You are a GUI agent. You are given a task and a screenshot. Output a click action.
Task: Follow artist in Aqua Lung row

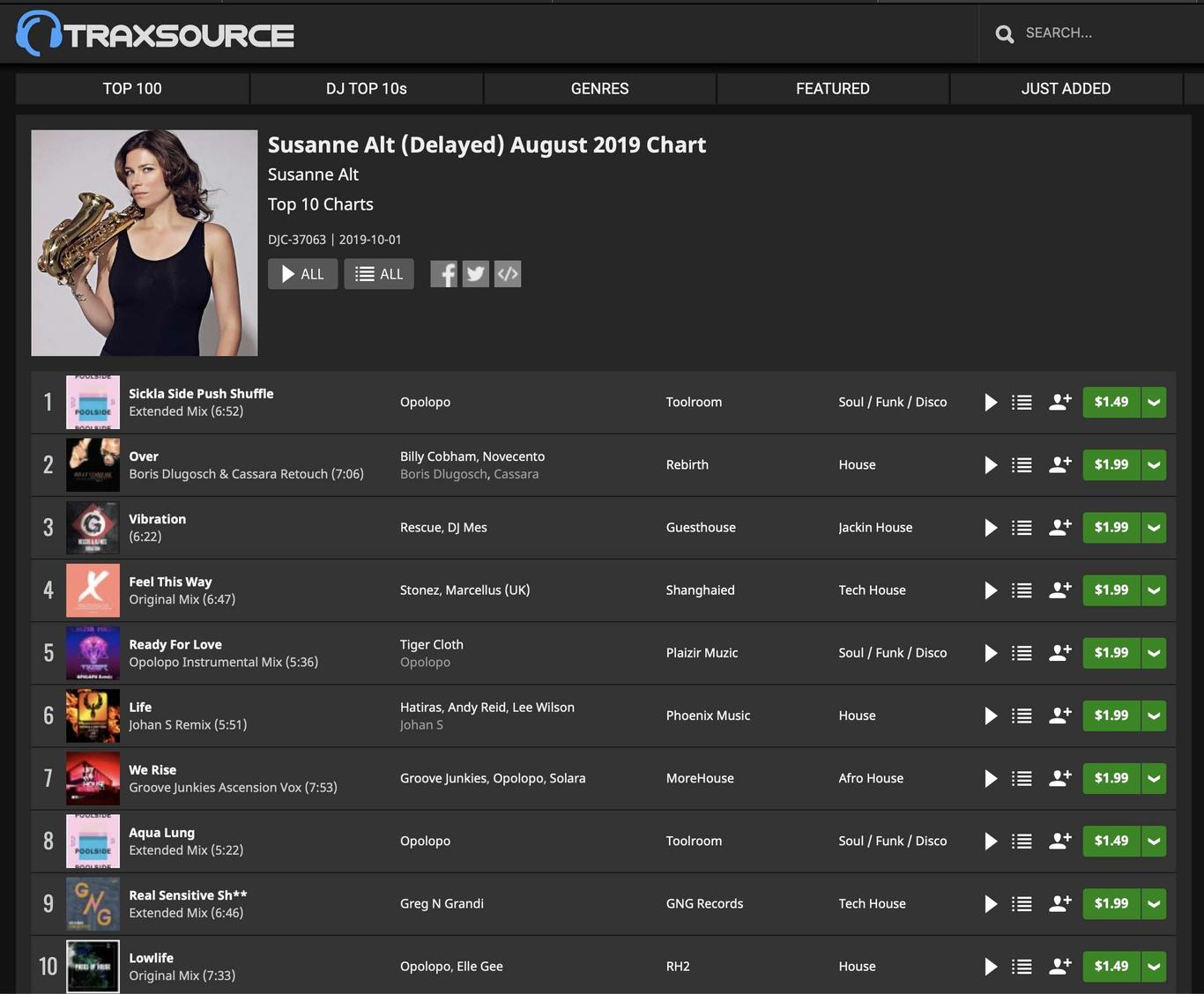click(1060, 841)
